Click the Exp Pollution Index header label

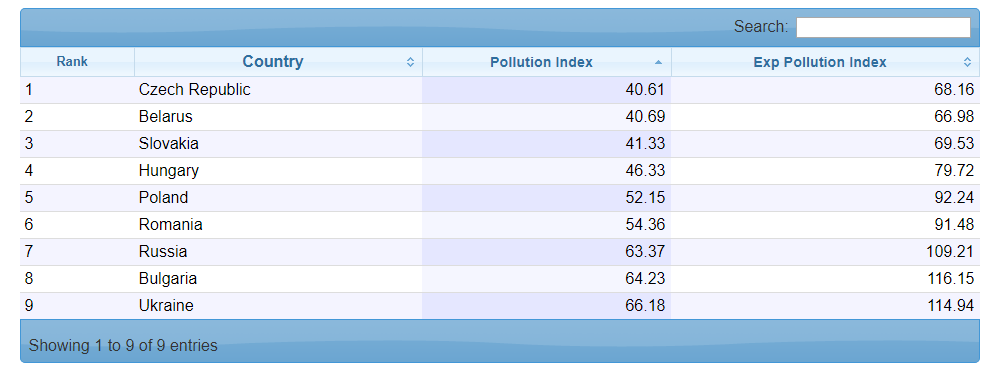point(820,62)
